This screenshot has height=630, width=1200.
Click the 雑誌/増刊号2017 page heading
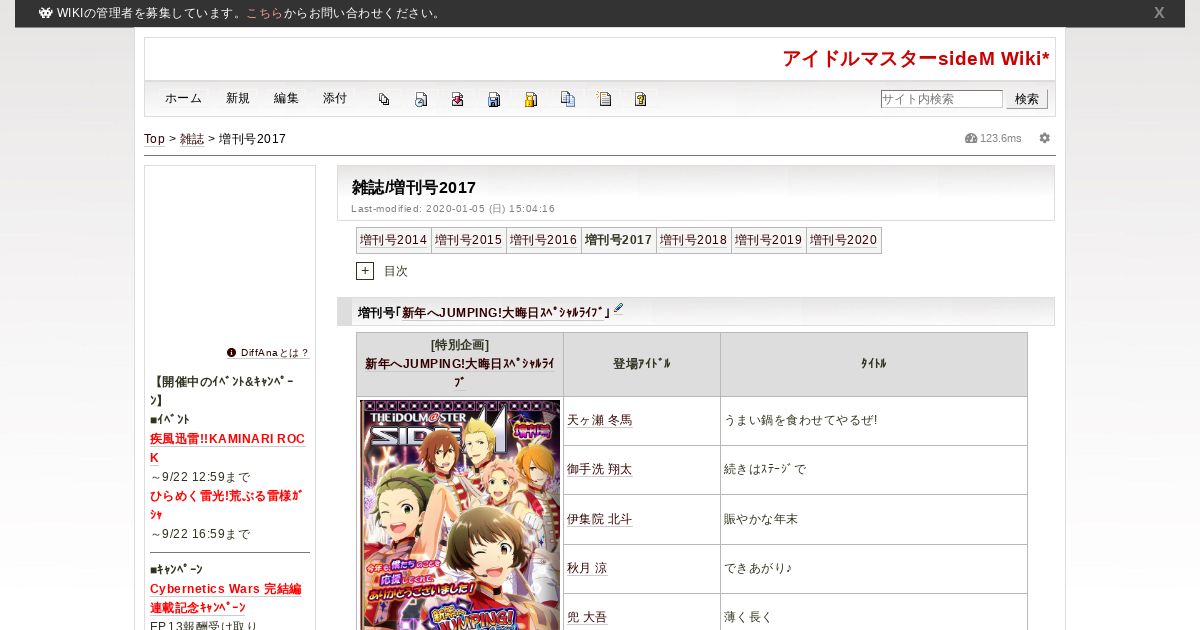pyautogui.click(x=414, y=187)
